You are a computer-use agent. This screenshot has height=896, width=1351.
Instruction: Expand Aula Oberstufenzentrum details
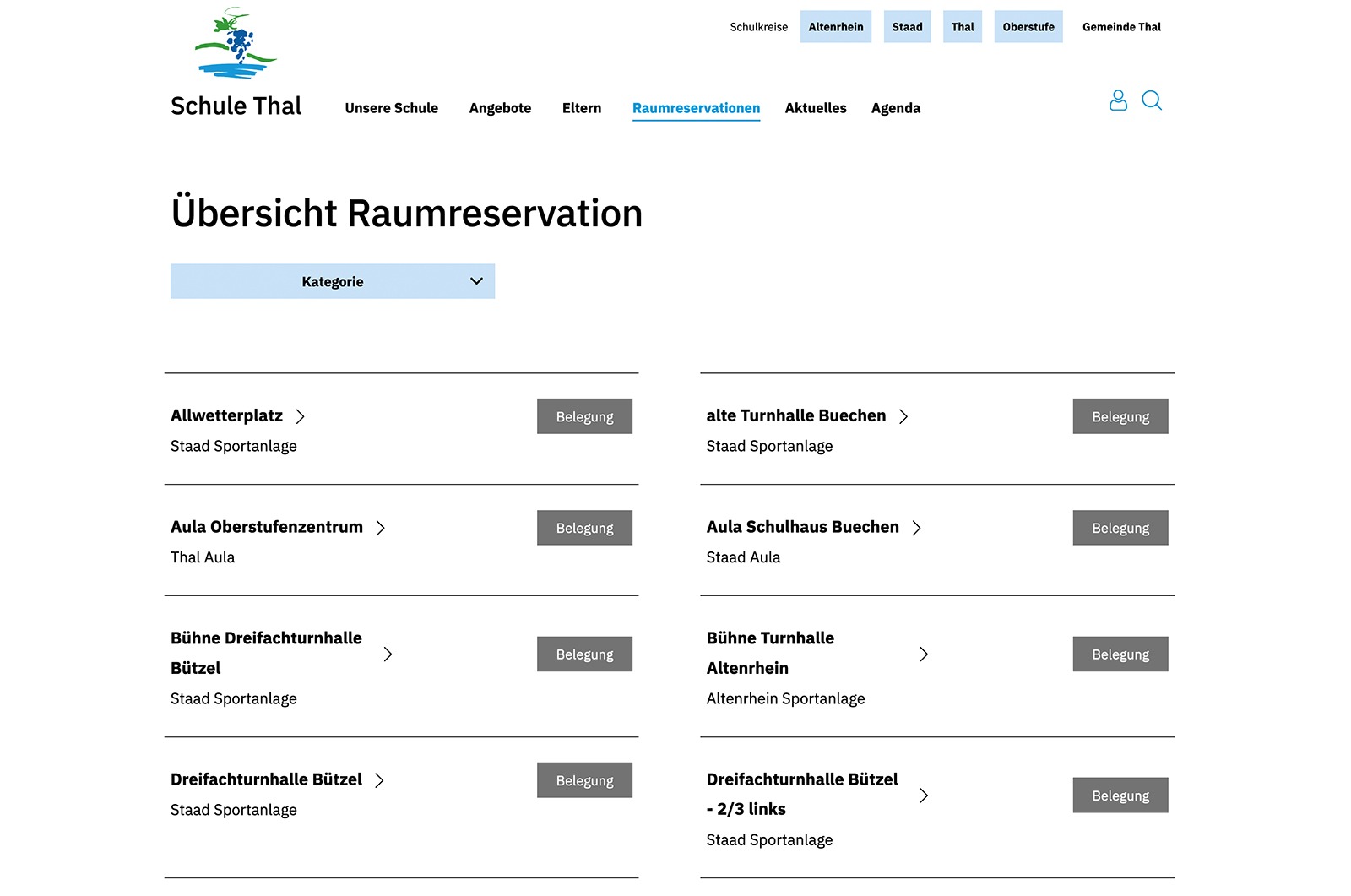(382, 528)
